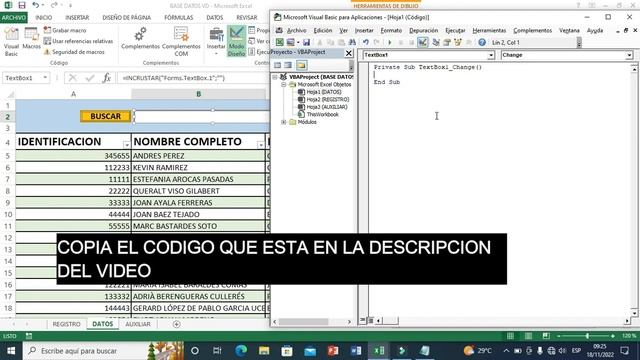
Task: Save the project from the VBA toolbar
Action: click(x=306, y=42)
